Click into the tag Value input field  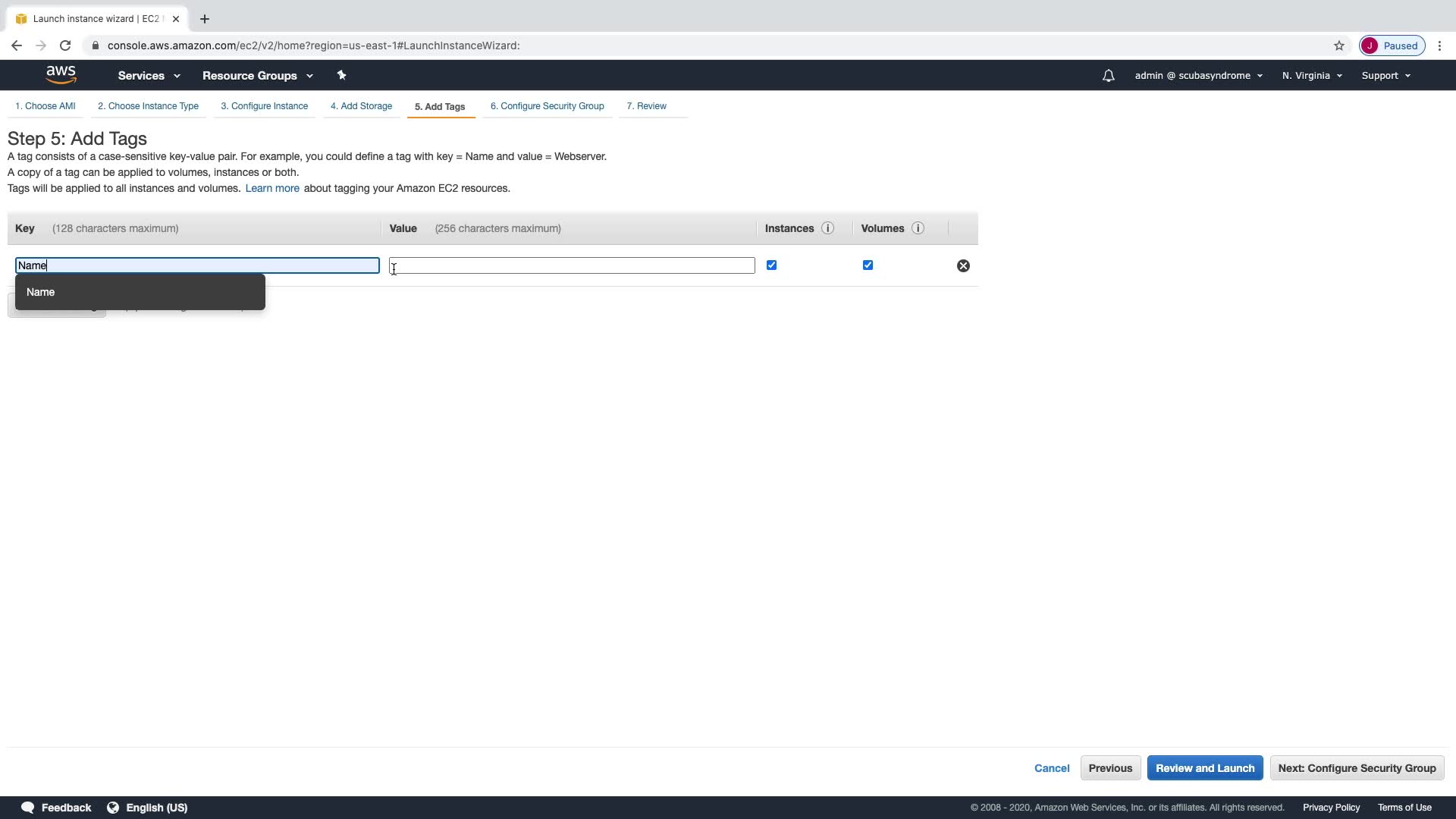[572, 265]
